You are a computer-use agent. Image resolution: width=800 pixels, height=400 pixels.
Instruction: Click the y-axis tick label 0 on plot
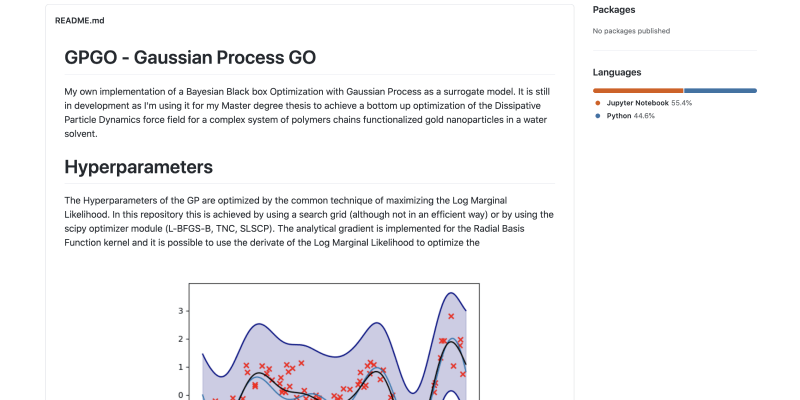click(x=181, y=394)
